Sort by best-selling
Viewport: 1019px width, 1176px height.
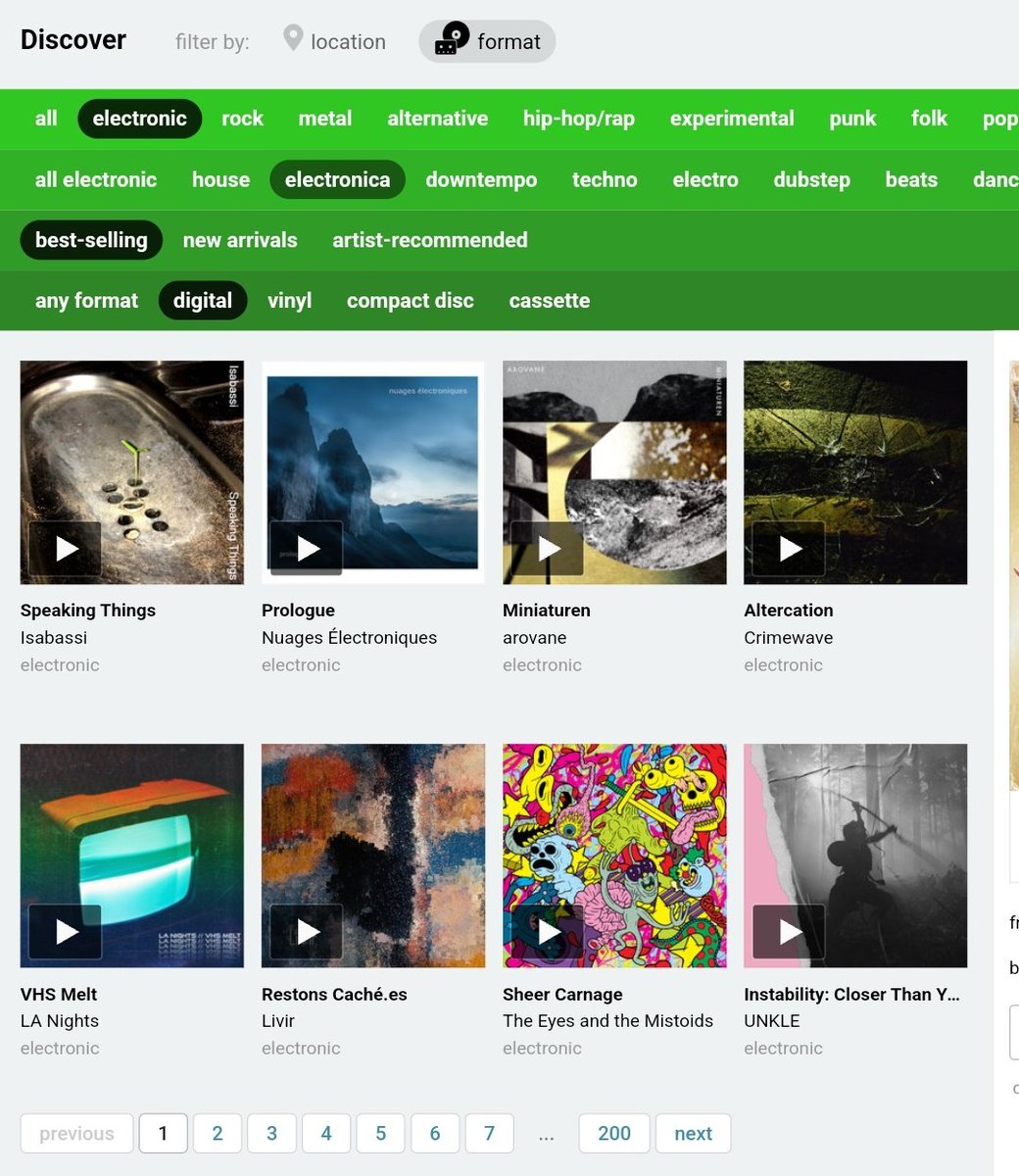click(91, 240)
